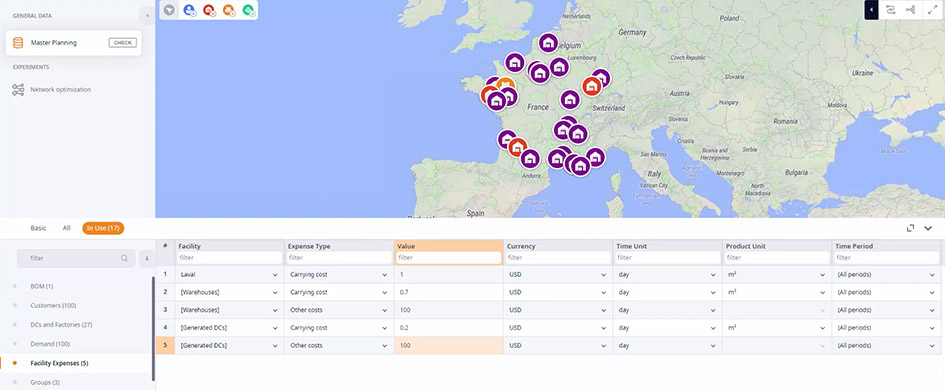The image size is (945, 390).
Task: Click the highlighted Value cell in row 5
Action: coord(448,345)
